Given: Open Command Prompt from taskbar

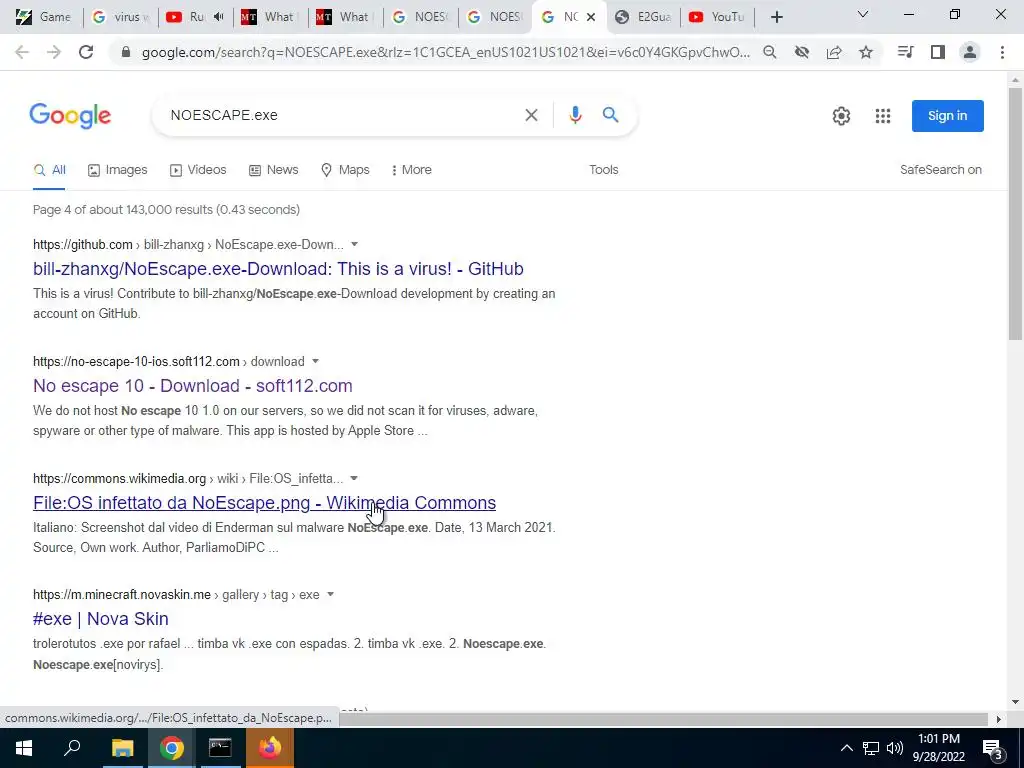Looking at the screenshot, I should [x=220, y=748].
